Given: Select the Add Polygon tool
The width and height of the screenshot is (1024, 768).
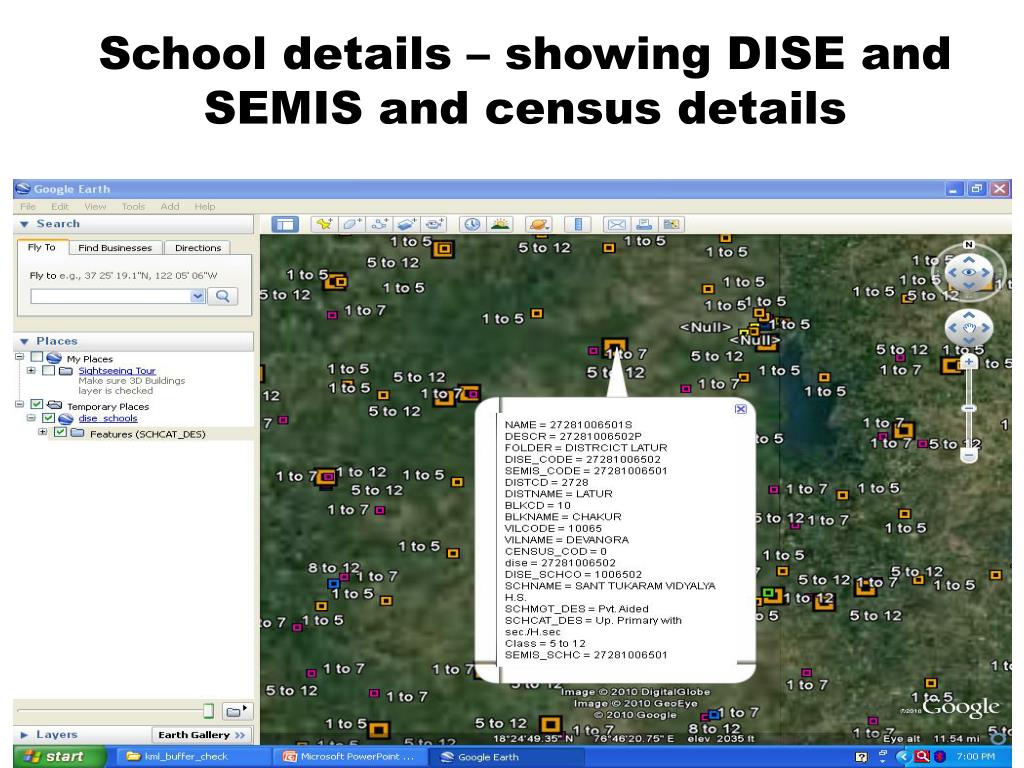Looking at the screenshot, I should [x=352, y=225].
